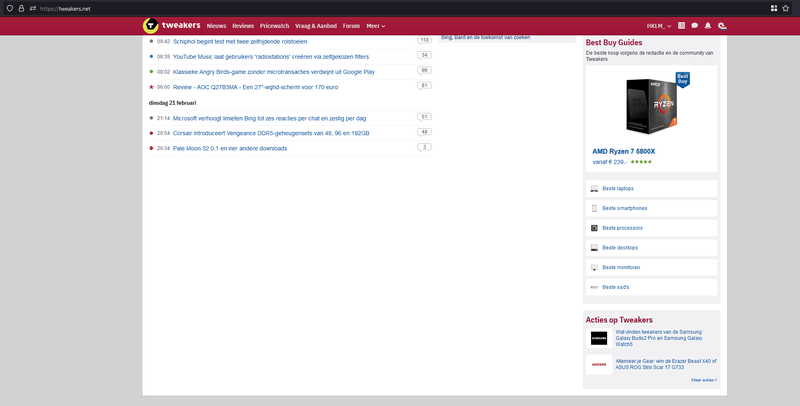The height and width of the screenshot is (406, 800).
Task: Open the 48 comments bubble on Corsair article
Action: (x=424, y=132)
